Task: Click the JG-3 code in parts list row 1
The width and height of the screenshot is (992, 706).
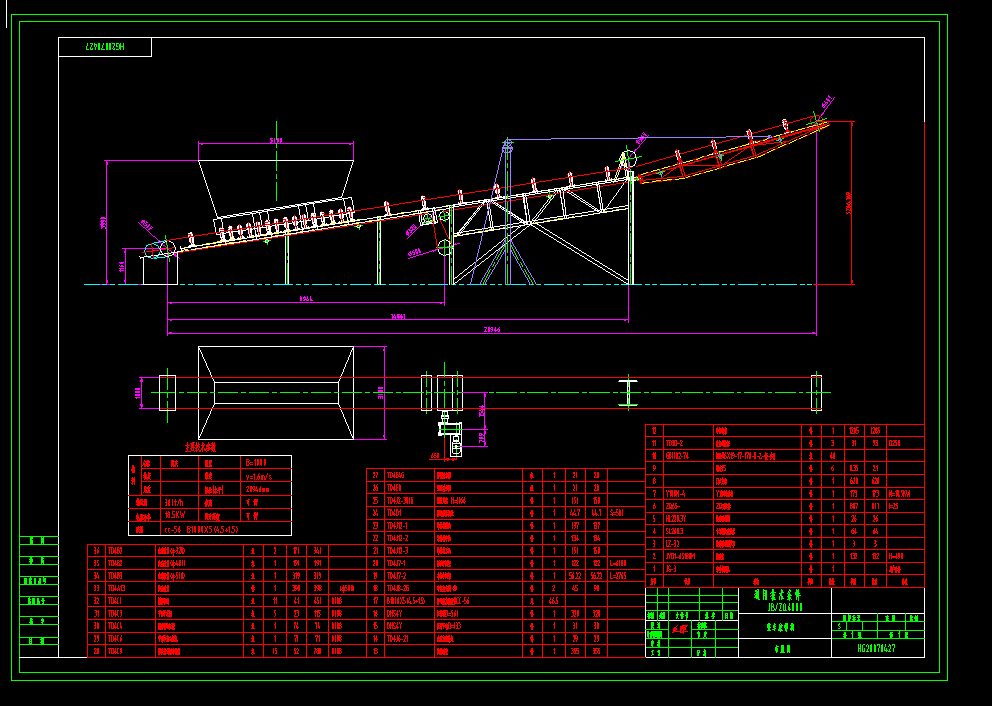Action: click(x=671, y=569)
